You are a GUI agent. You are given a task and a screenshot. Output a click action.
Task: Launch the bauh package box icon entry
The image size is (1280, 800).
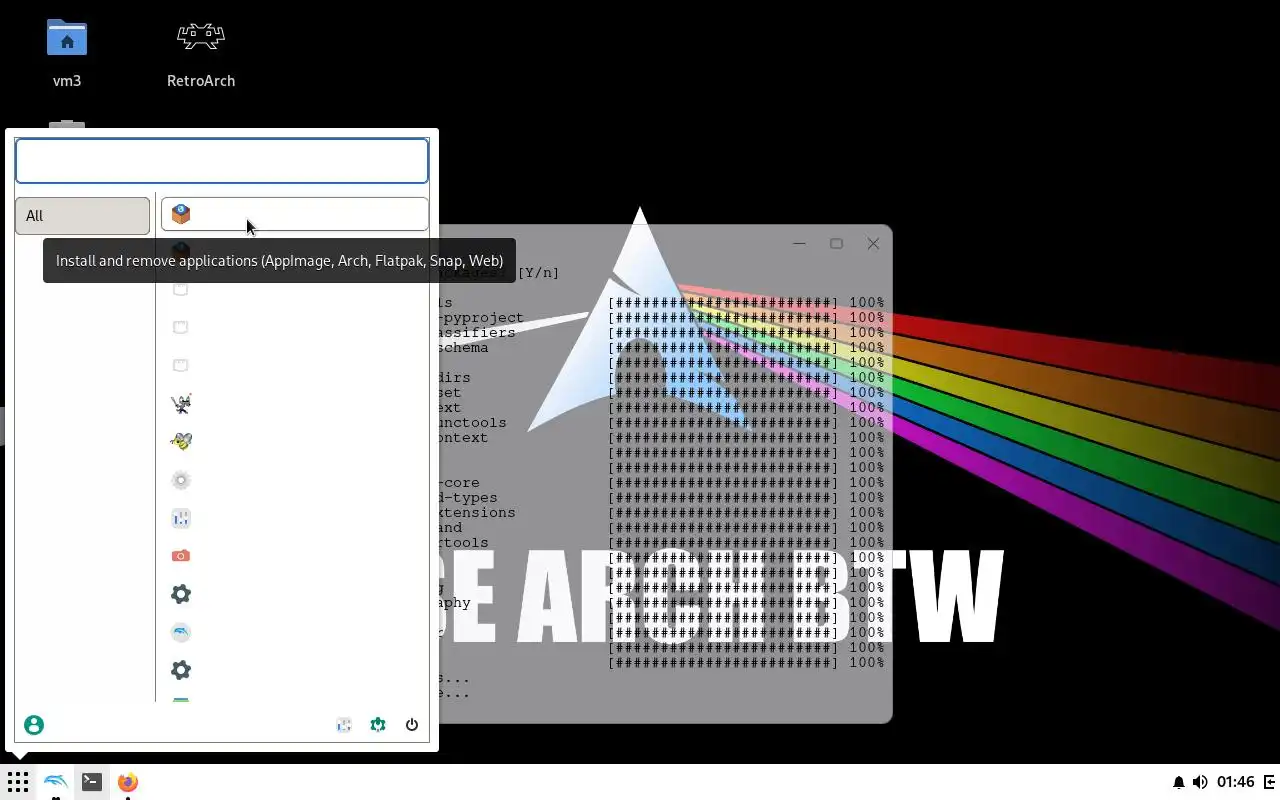click(294, 214)
